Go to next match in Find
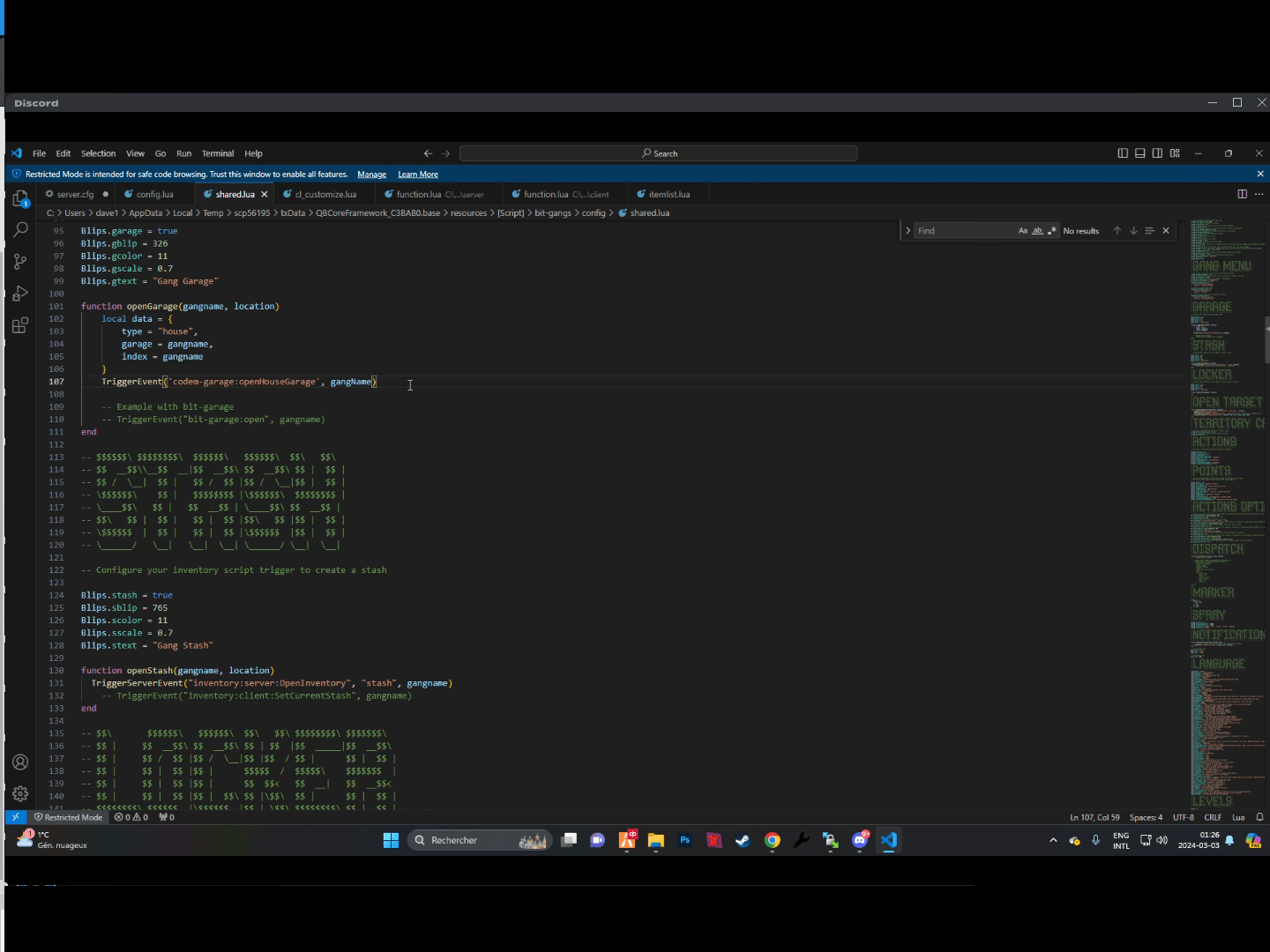This screenshot has height=952, width=1270. coord(1133,231)
